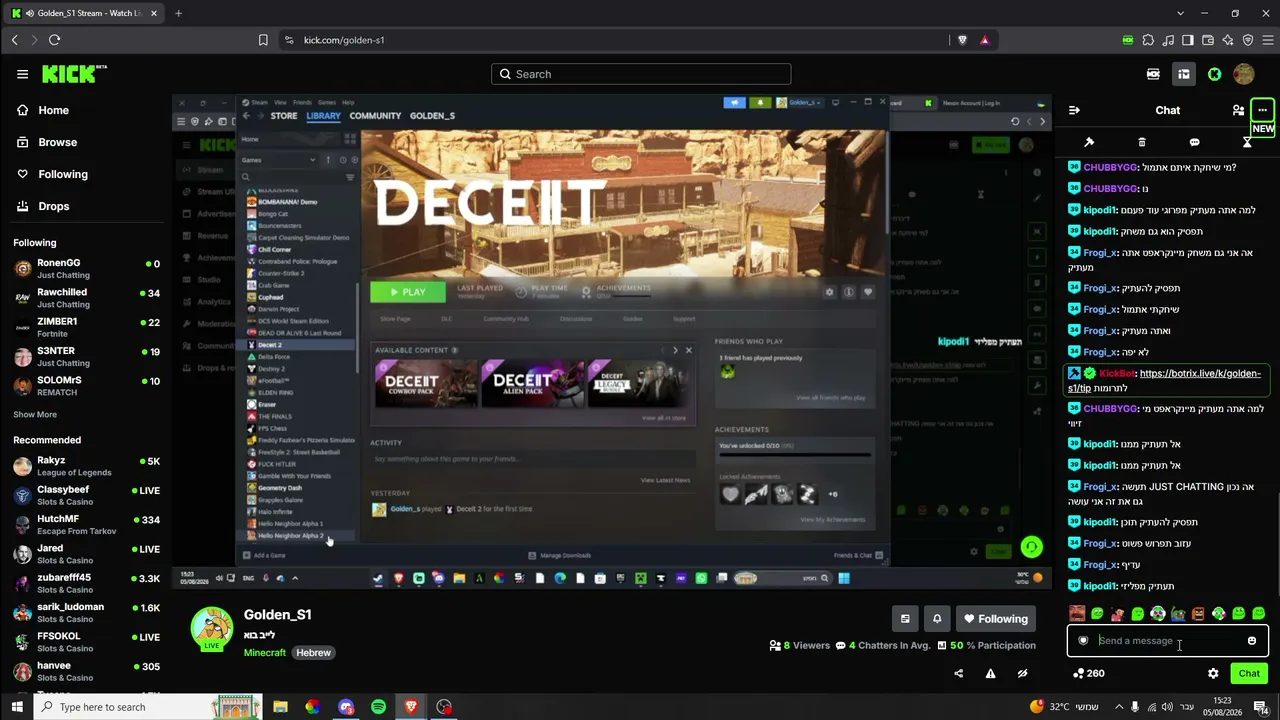Open the botrix tip link in chat
Viewport: 1280px width, 720px height.
coord(1163,380)
